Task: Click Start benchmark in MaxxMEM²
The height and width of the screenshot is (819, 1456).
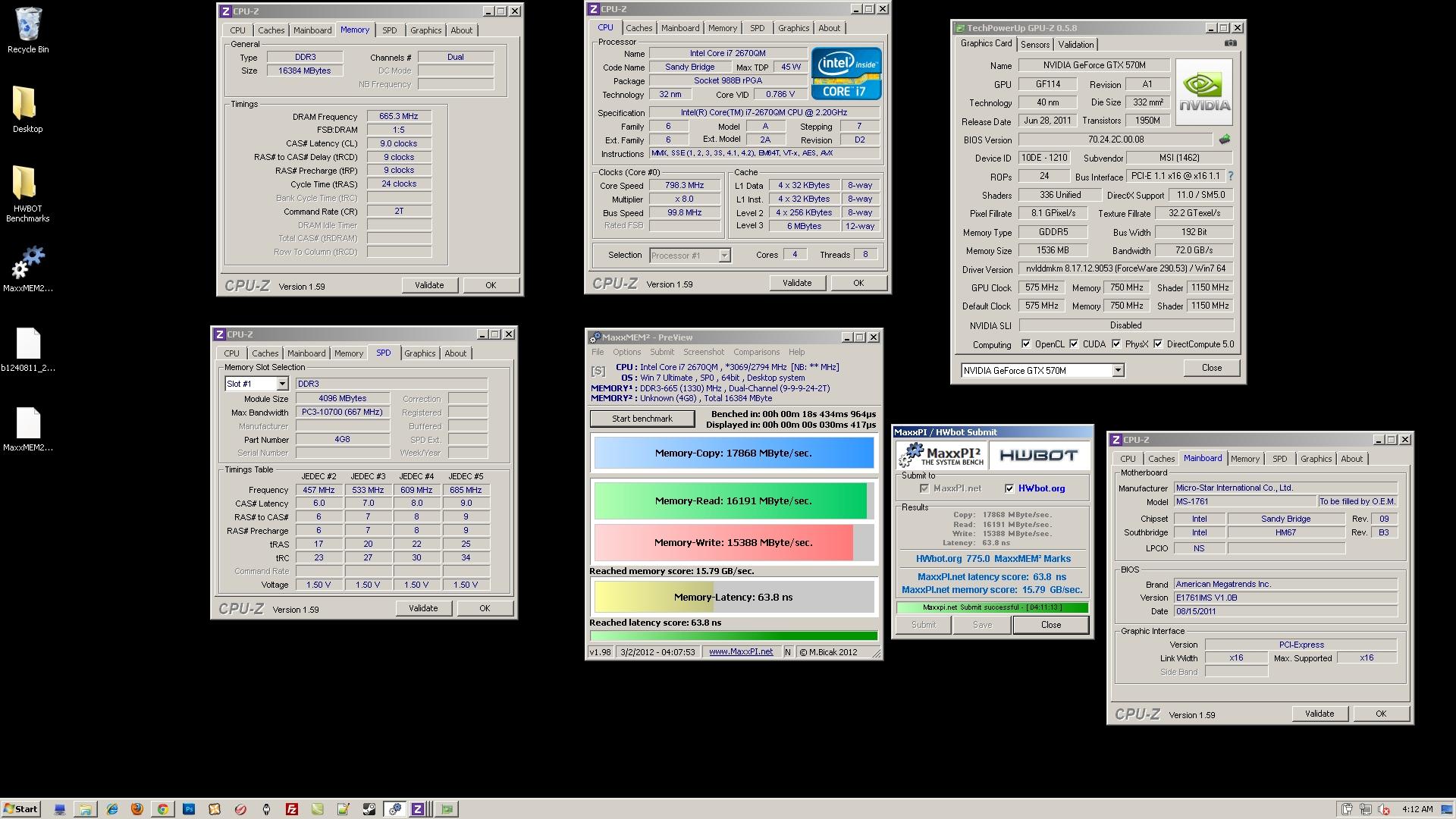Action: click(642, 419)
